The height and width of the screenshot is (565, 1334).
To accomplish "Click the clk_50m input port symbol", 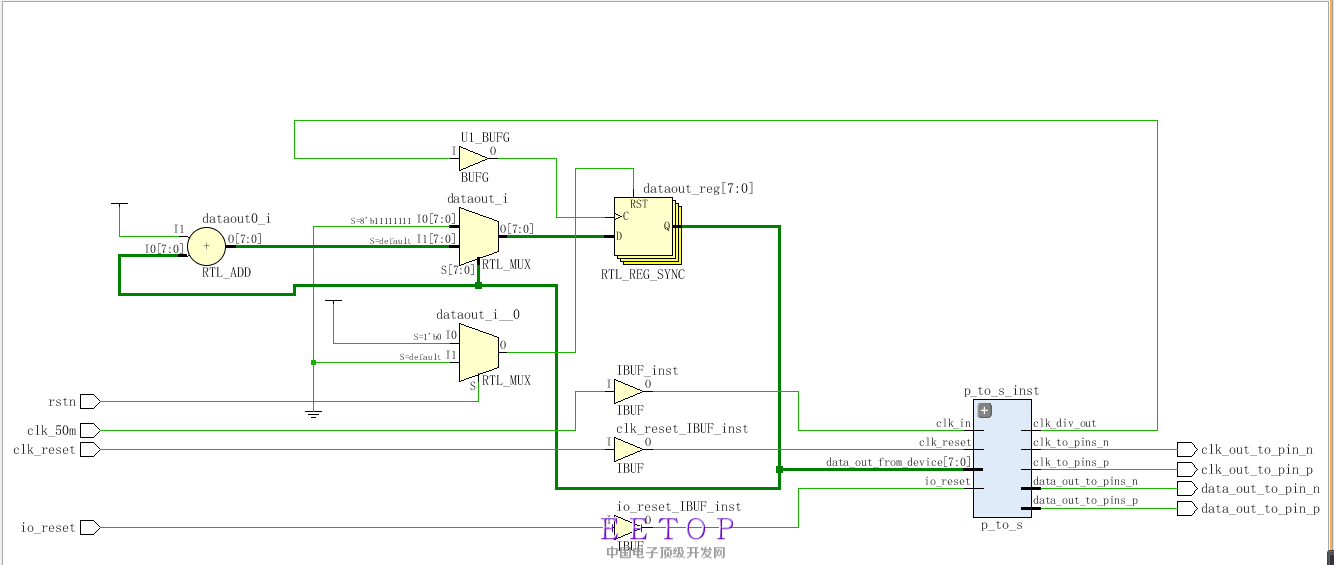I will coord(90,430).
